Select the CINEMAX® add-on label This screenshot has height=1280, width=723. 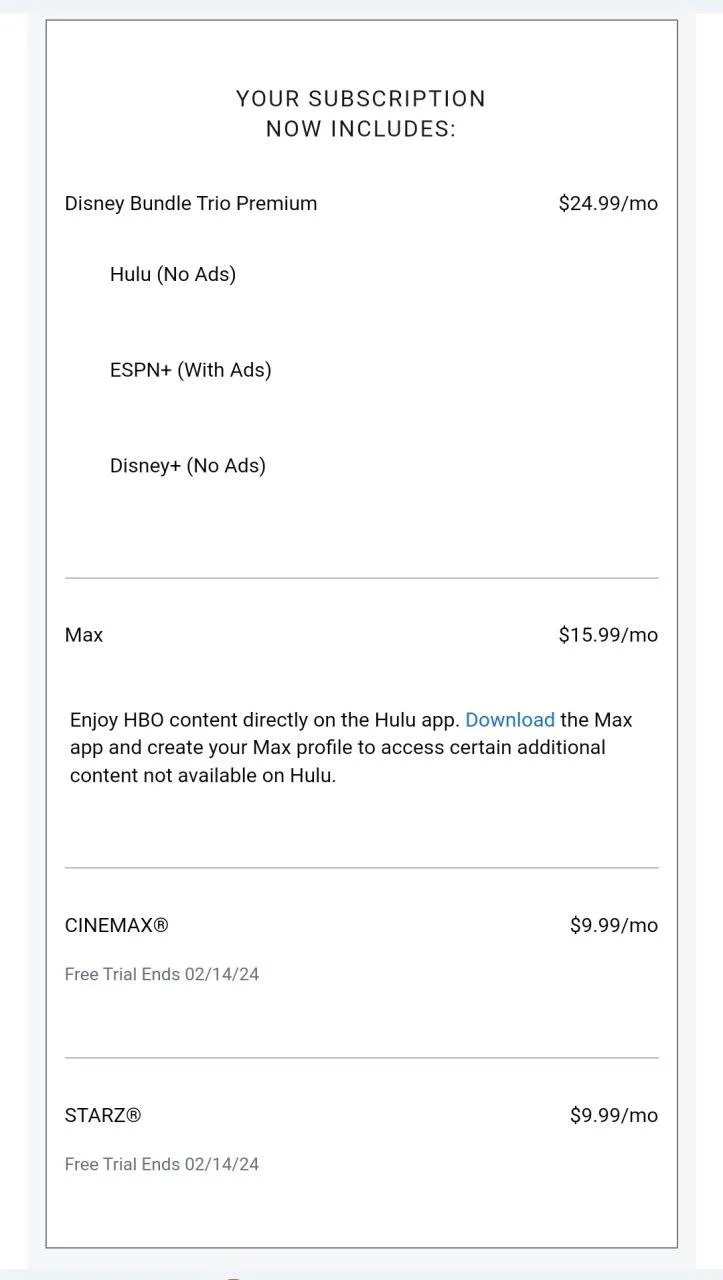[x=116, y=925]
